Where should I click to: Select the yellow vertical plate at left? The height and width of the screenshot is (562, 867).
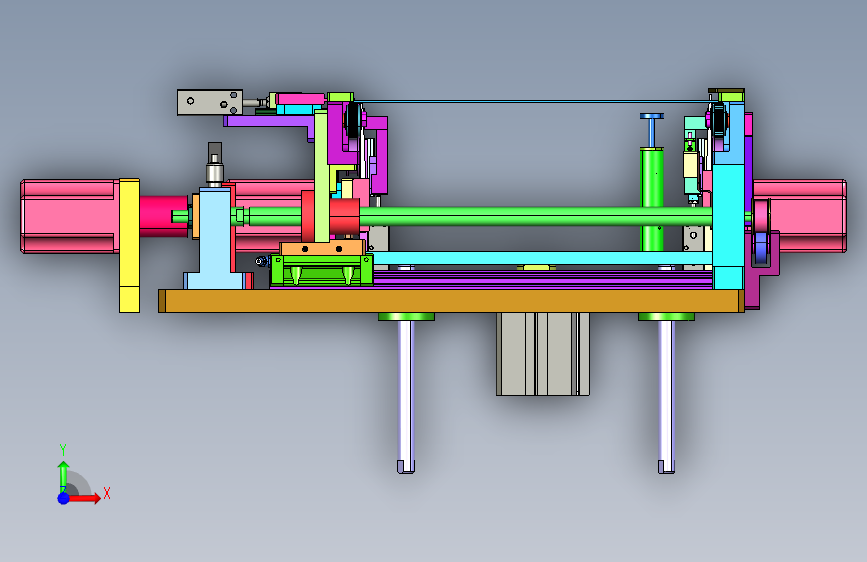129,245
